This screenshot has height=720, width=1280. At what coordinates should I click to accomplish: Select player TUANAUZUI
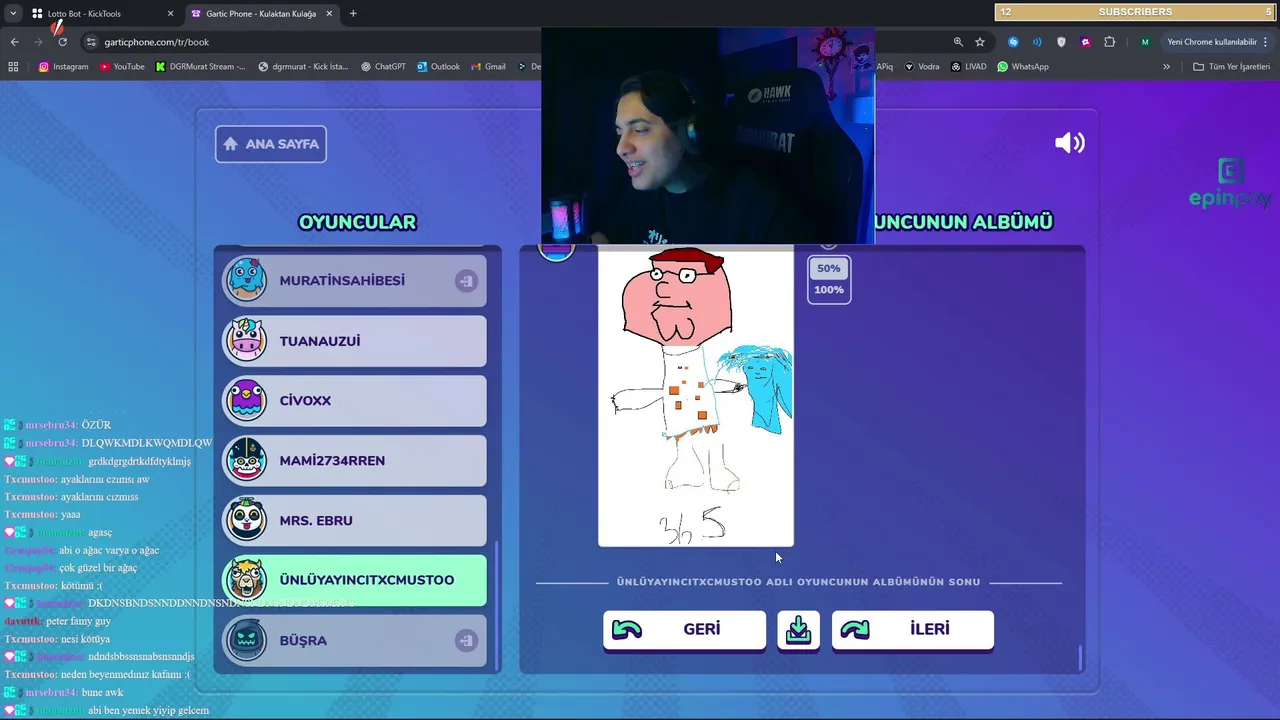pos(354,341)
